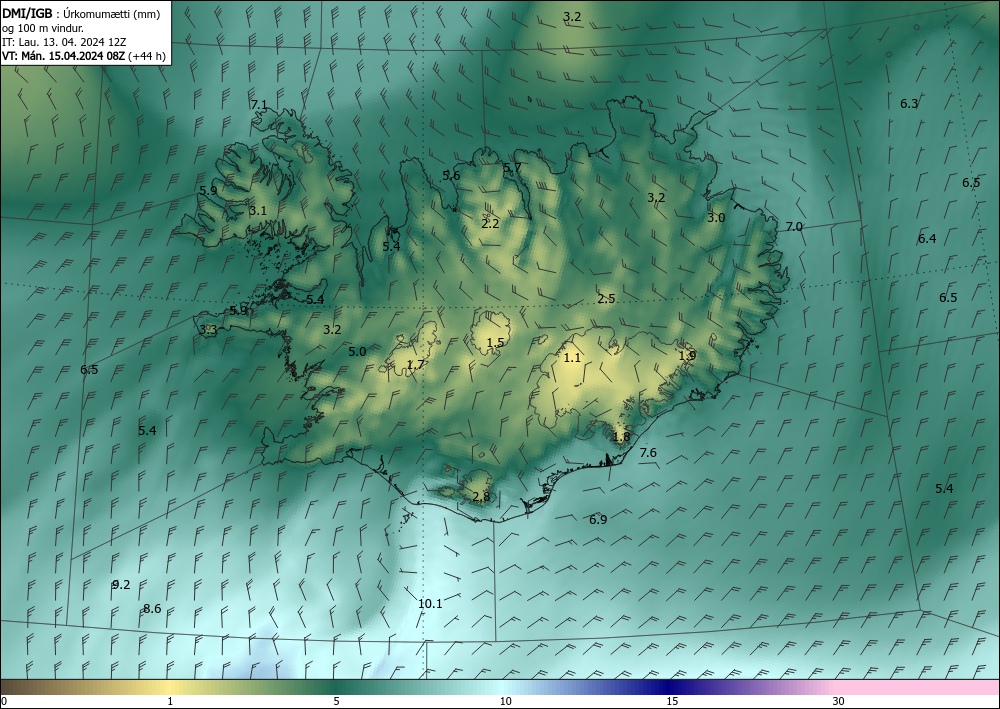Click the "0" label on the color scale
Screen dimensions: 1000x709
(4, 702)
